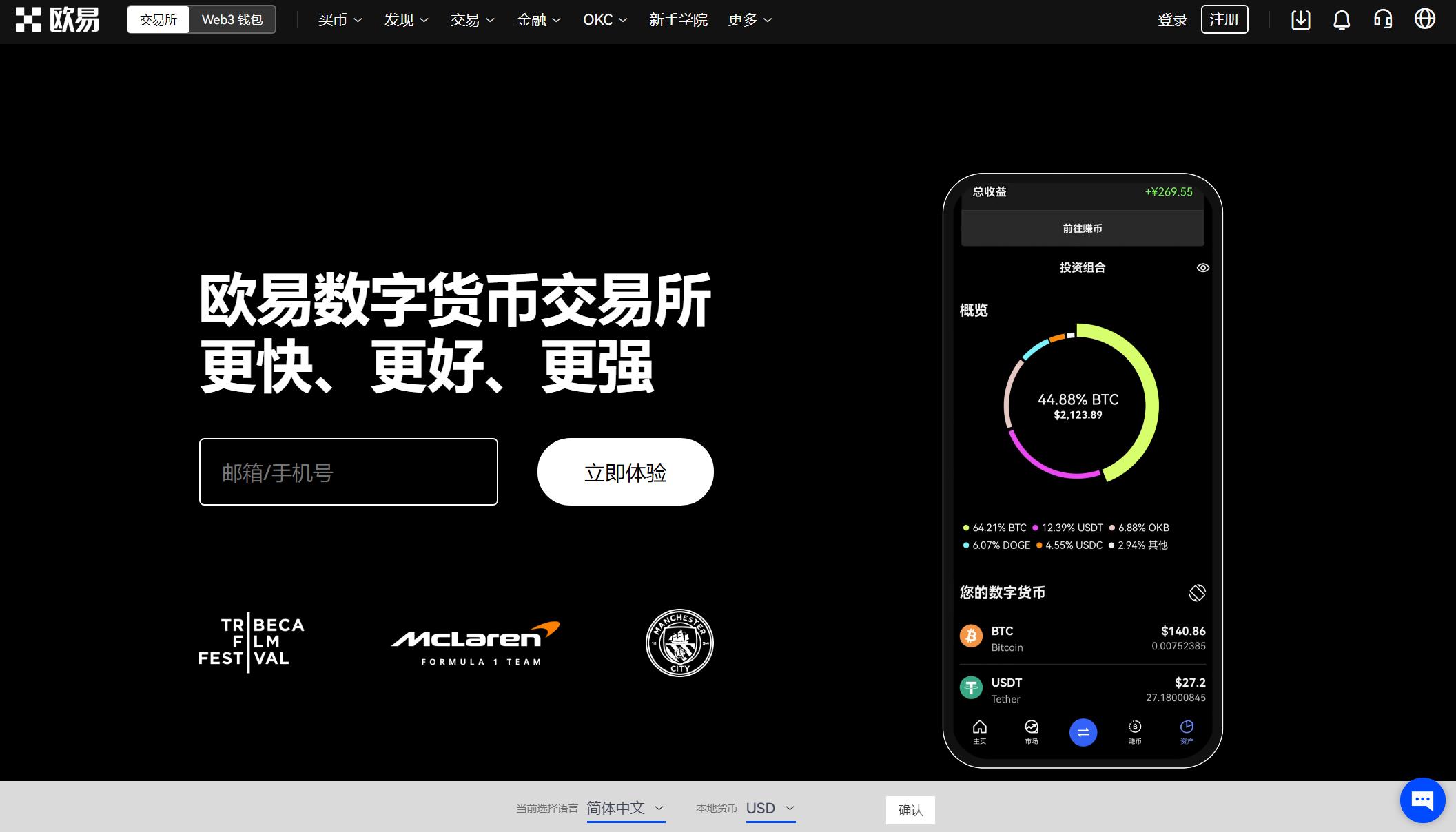This screenshot has width=1456, height=832.
Task: Click the notification bell icon
Action: (x=1341, y=19)
